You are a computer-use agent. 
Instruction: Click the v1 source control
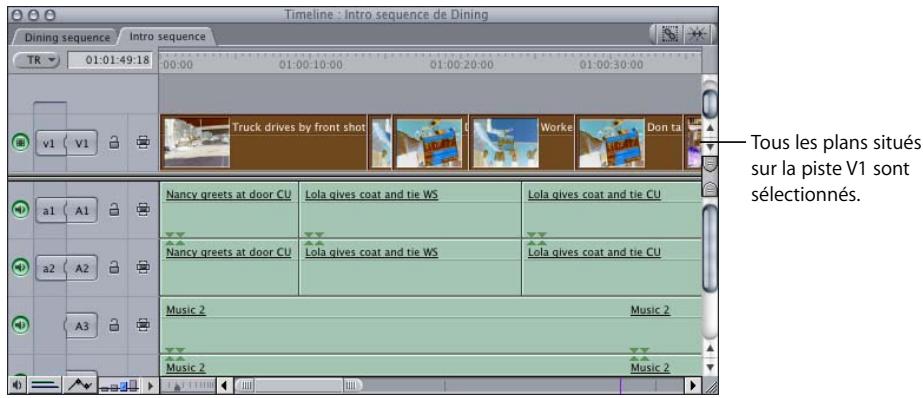(50, 144)
